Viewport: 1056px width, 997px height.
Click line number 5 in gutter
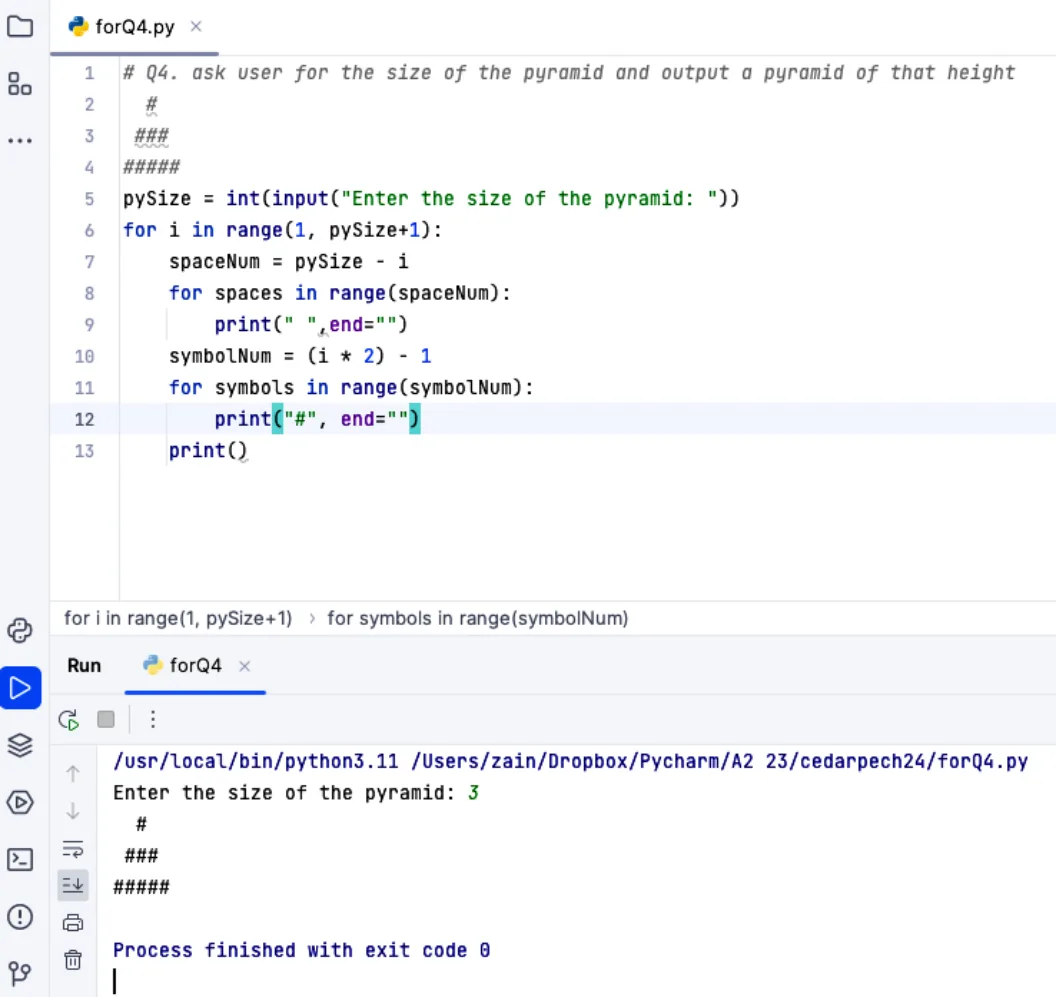[90, 199]
